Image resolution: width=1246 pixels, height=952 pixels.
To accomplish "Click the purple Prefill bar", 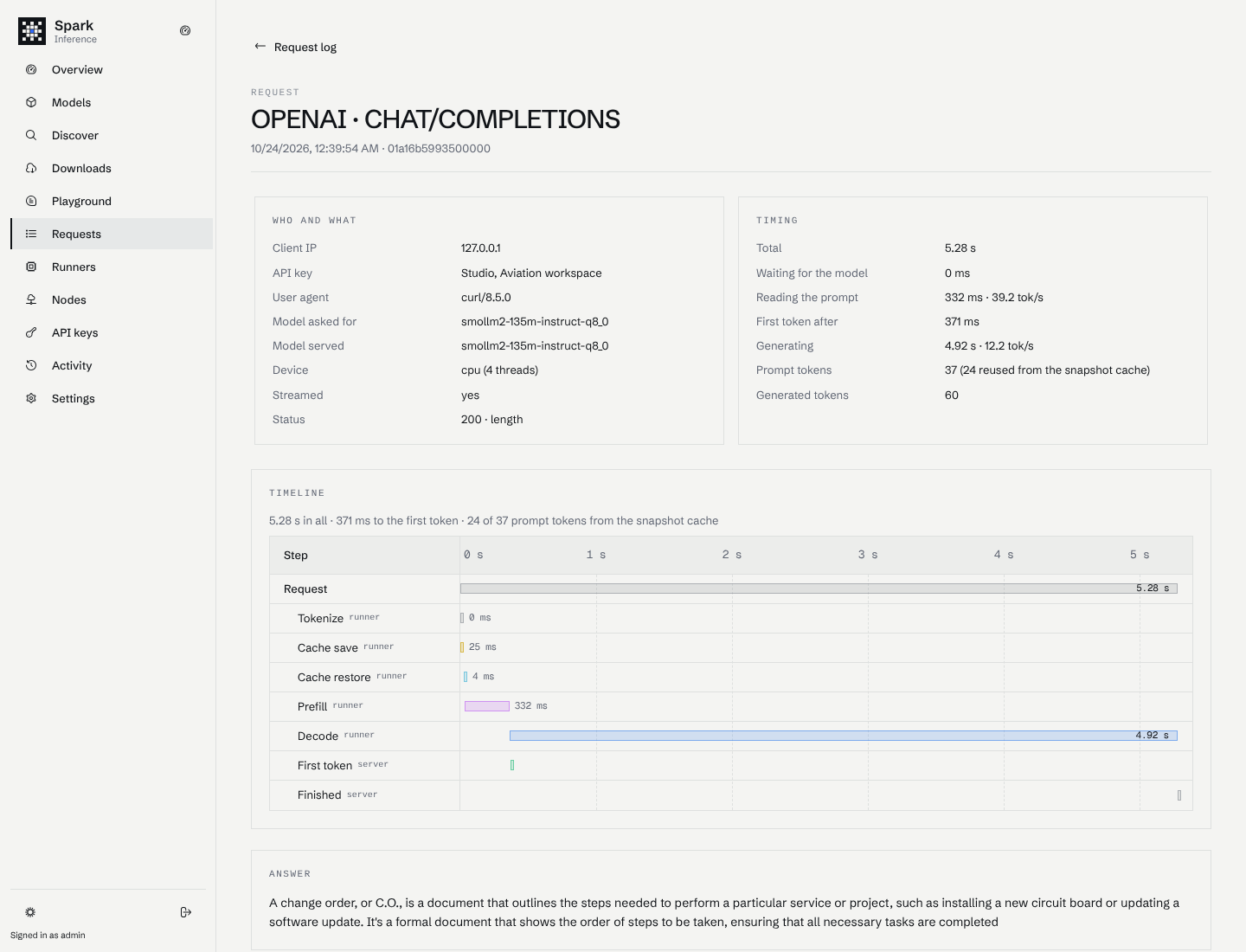I will [x=487, y=706].
